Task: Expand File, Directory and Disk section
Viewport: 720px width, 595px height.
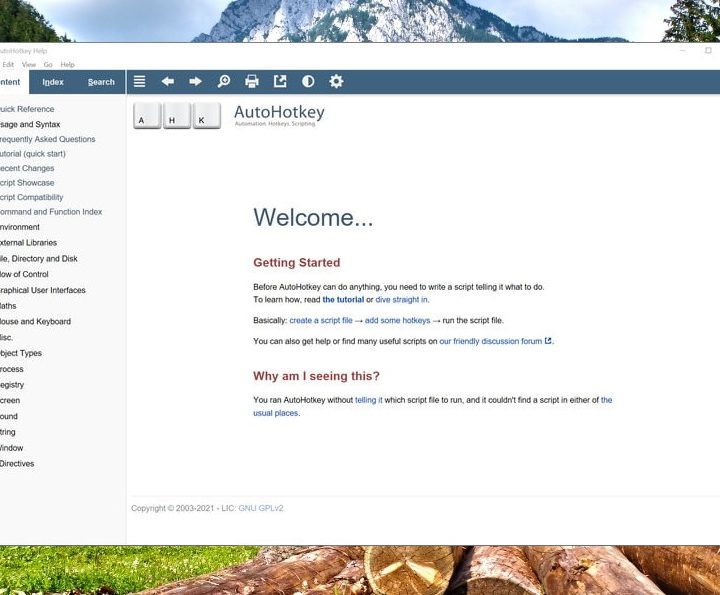Action: pos(39,259)
